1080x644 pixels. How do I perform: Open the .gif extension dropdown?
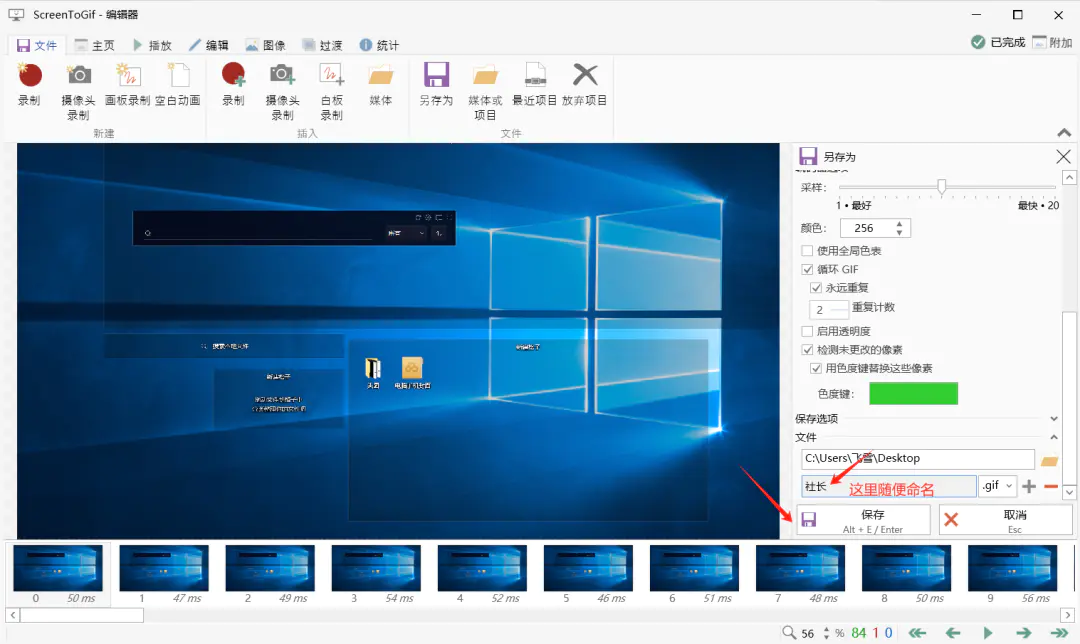997,486
